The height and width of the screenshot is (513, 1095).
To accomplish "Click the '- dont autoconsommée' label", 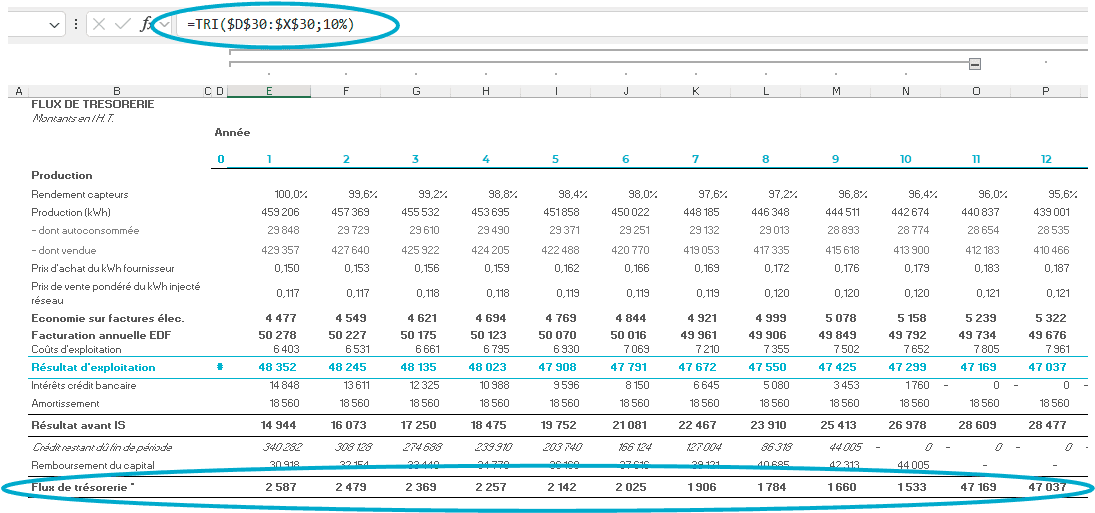I will pyautogui.click(x=85, y=230).
